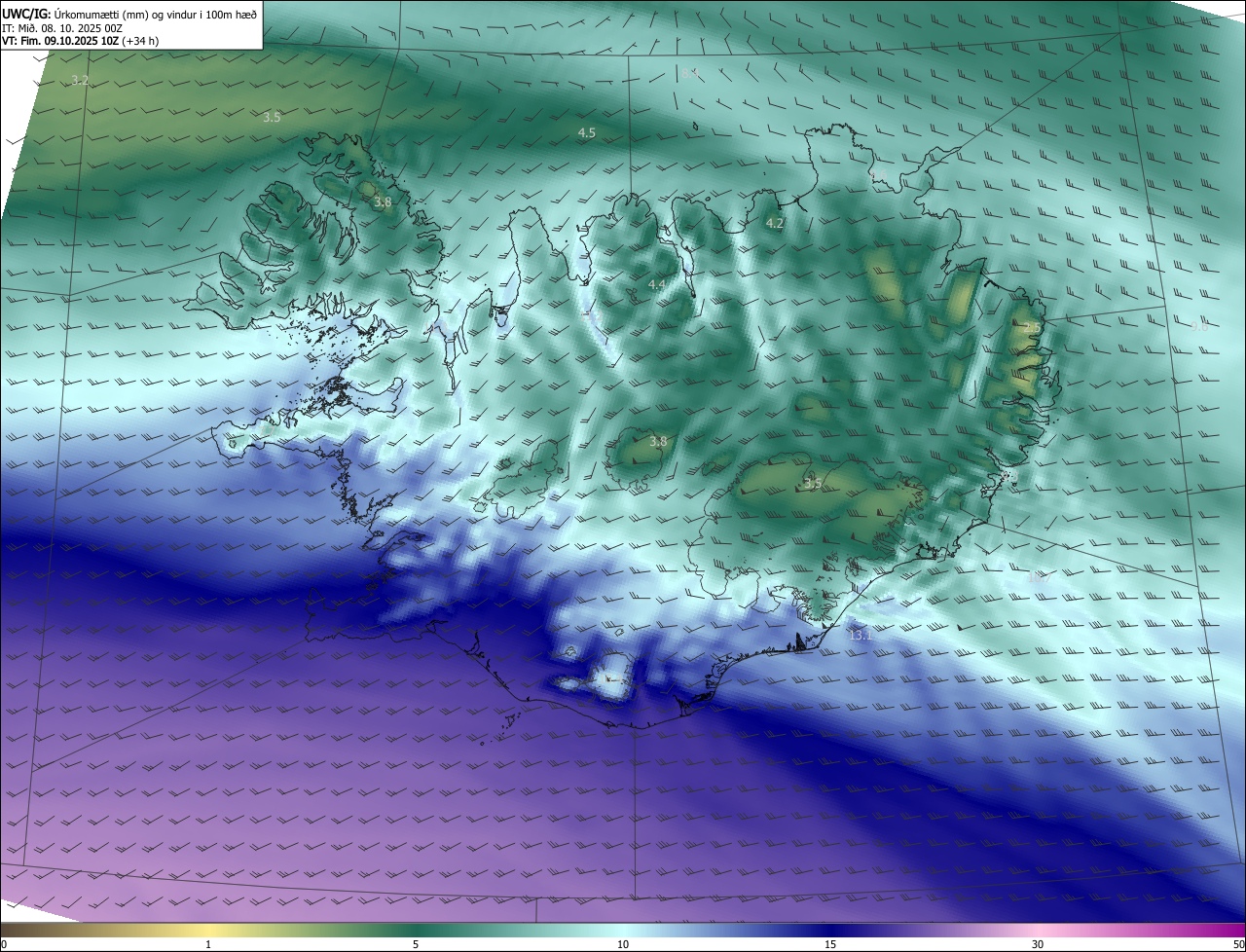Click the 3.5 label over Vatnajökull glacier
The image size is (1246, 952).
click(x=813, y=483)
